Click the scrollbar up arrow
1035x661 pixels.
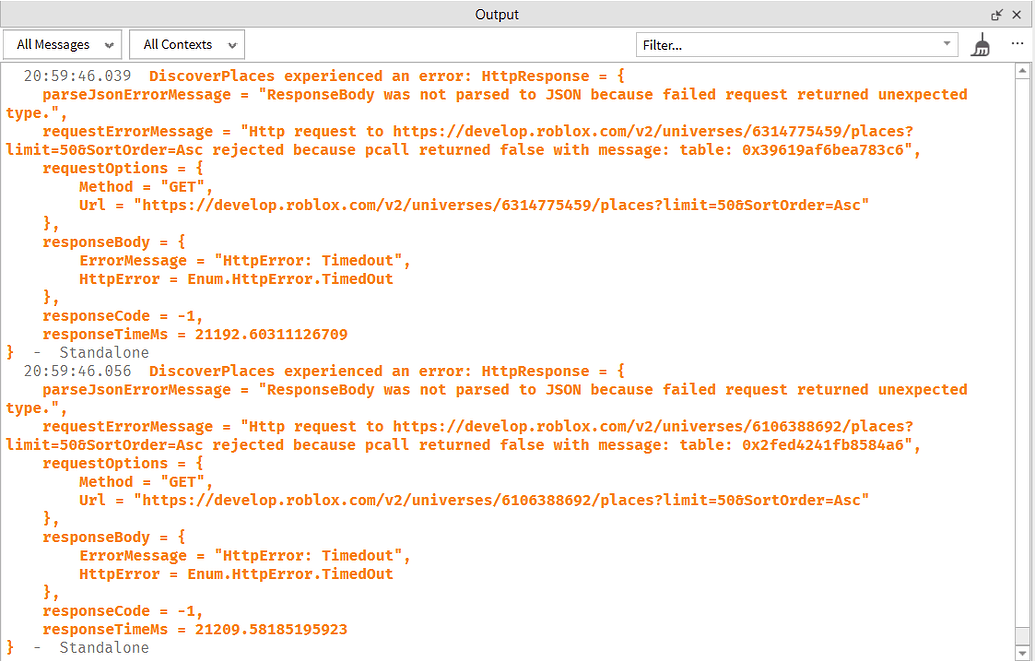tap(1024, 70)
